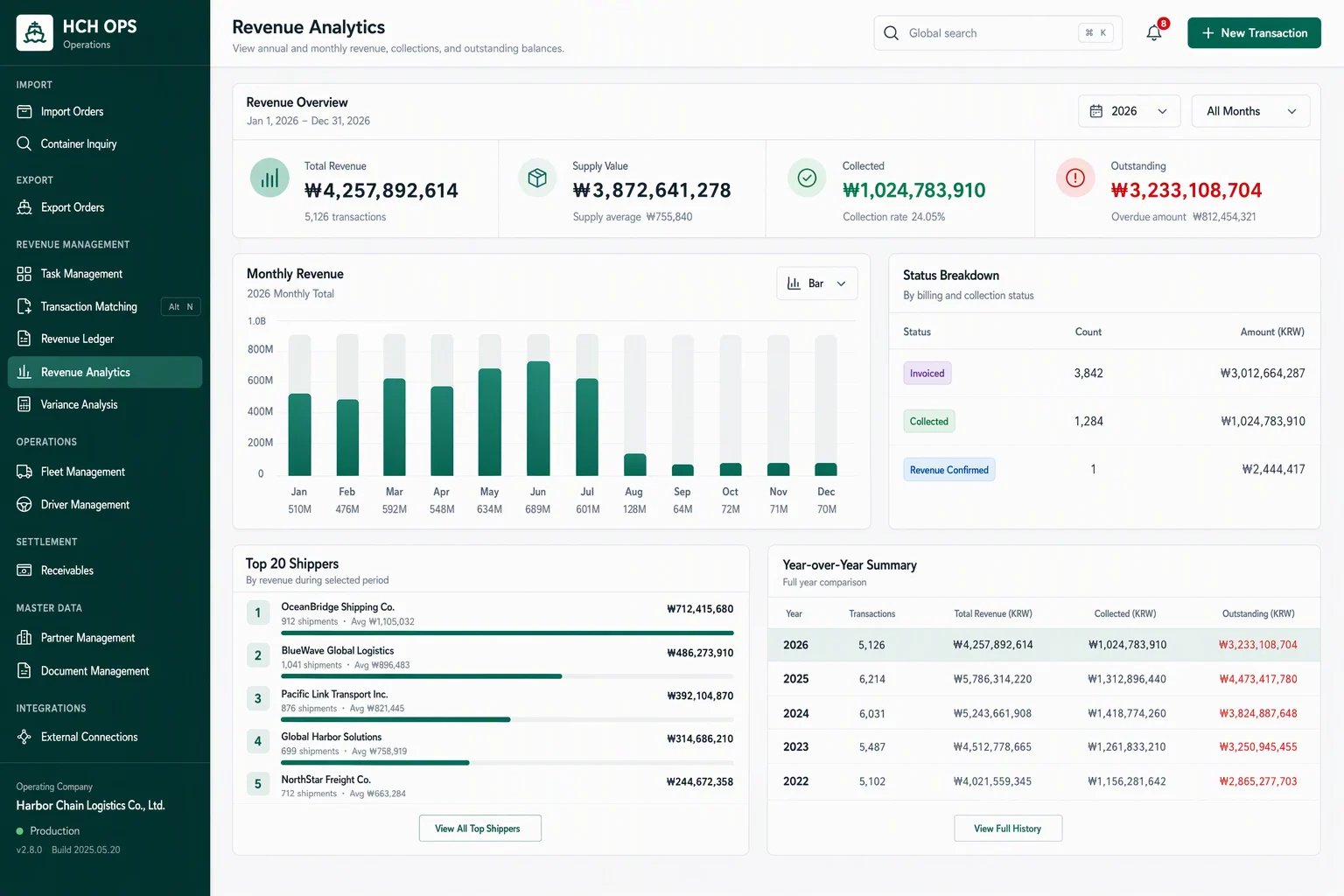Click the Collected status badge
The image size is (1344, 896).
point(929,422)
